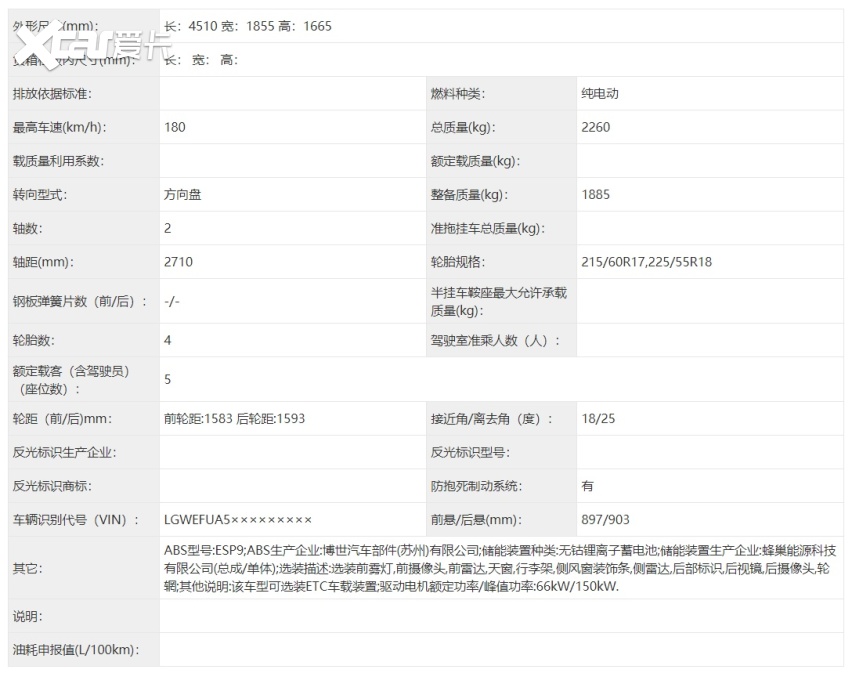Click the 说明 row label

[27, 616]
